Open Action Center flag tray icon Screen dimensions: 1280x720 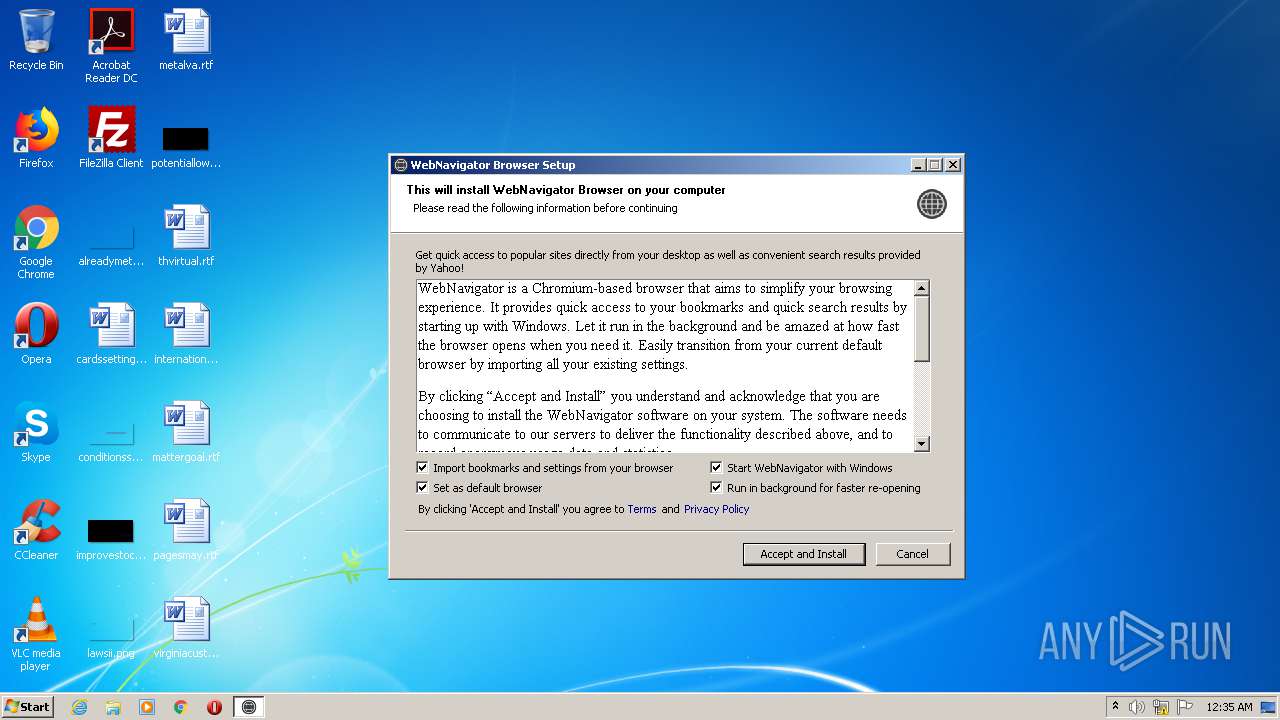1185,707
